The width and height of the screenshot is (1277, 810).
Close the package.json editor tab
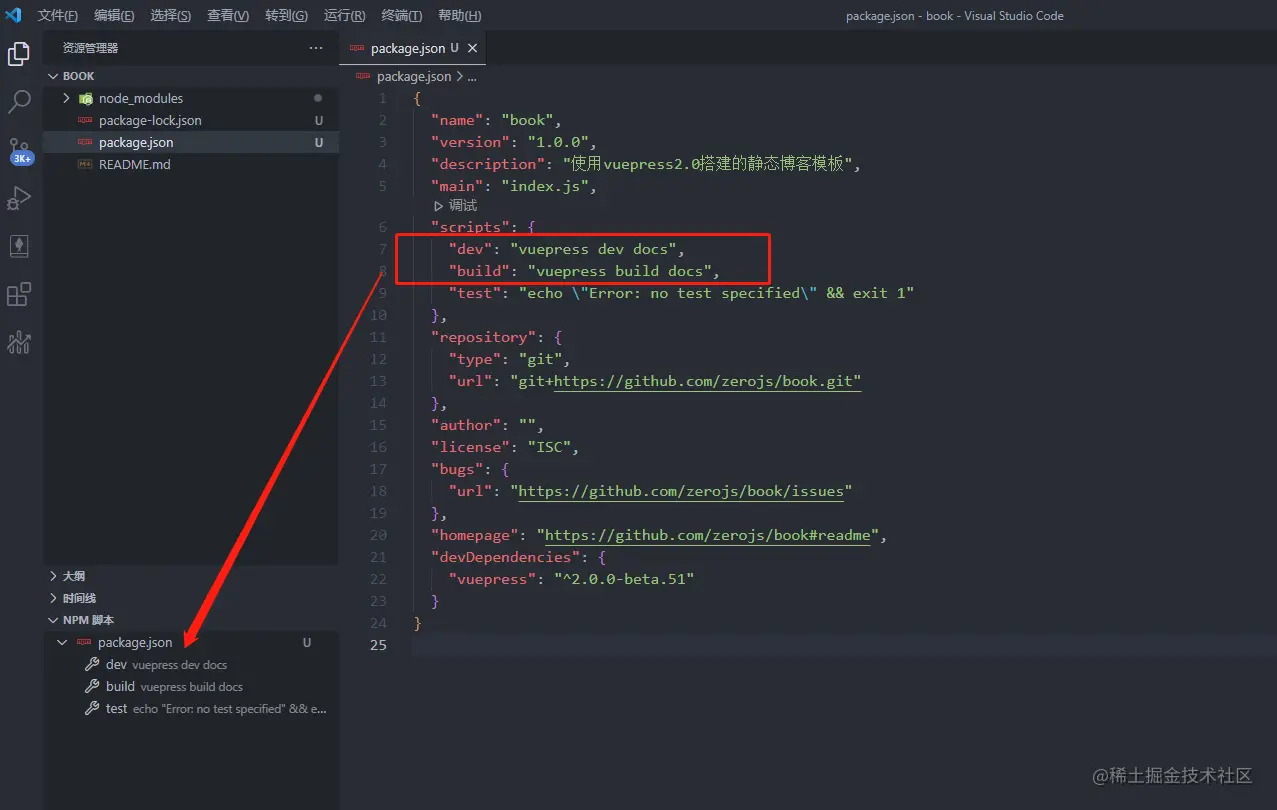tap(473, 48)
